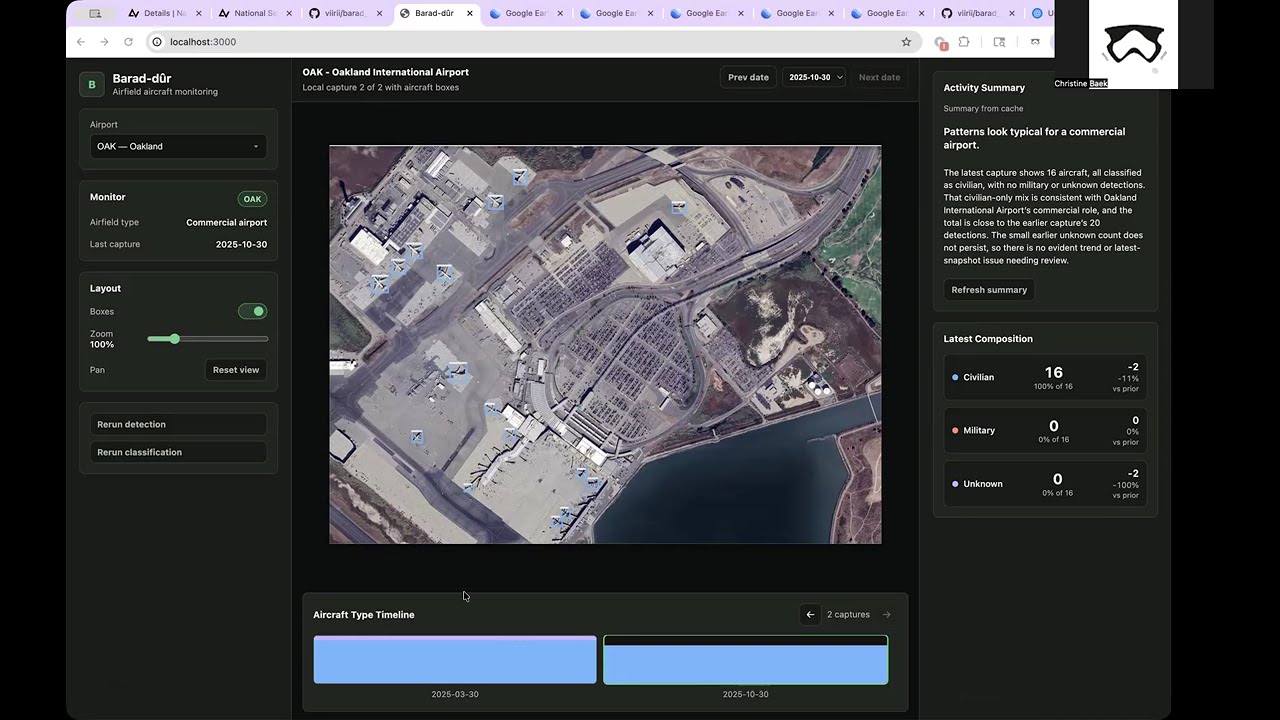Select the 2025-03-30 timeline bar
1280x720 pixels.
point(455,660)
